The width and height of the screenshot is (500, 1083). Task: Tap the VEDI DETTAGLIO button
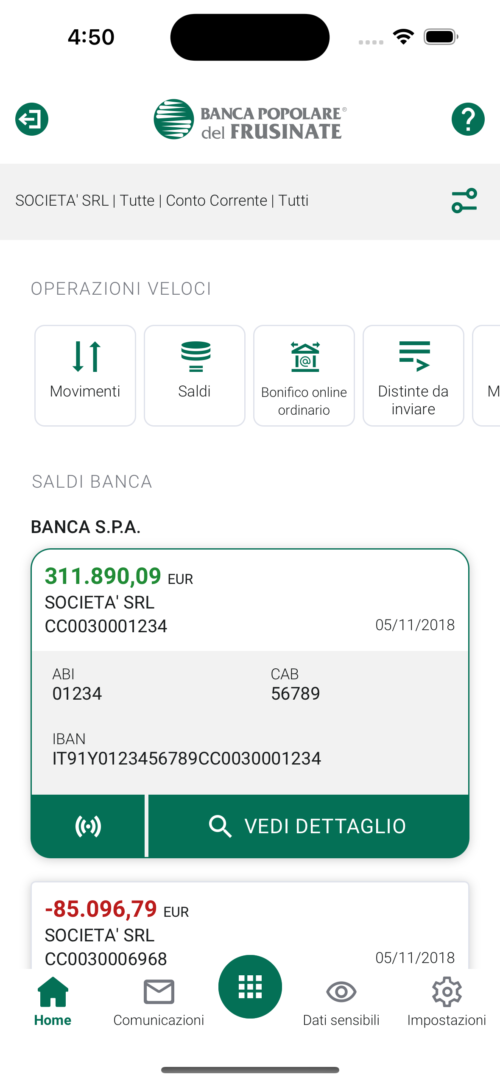pos(309,826)
